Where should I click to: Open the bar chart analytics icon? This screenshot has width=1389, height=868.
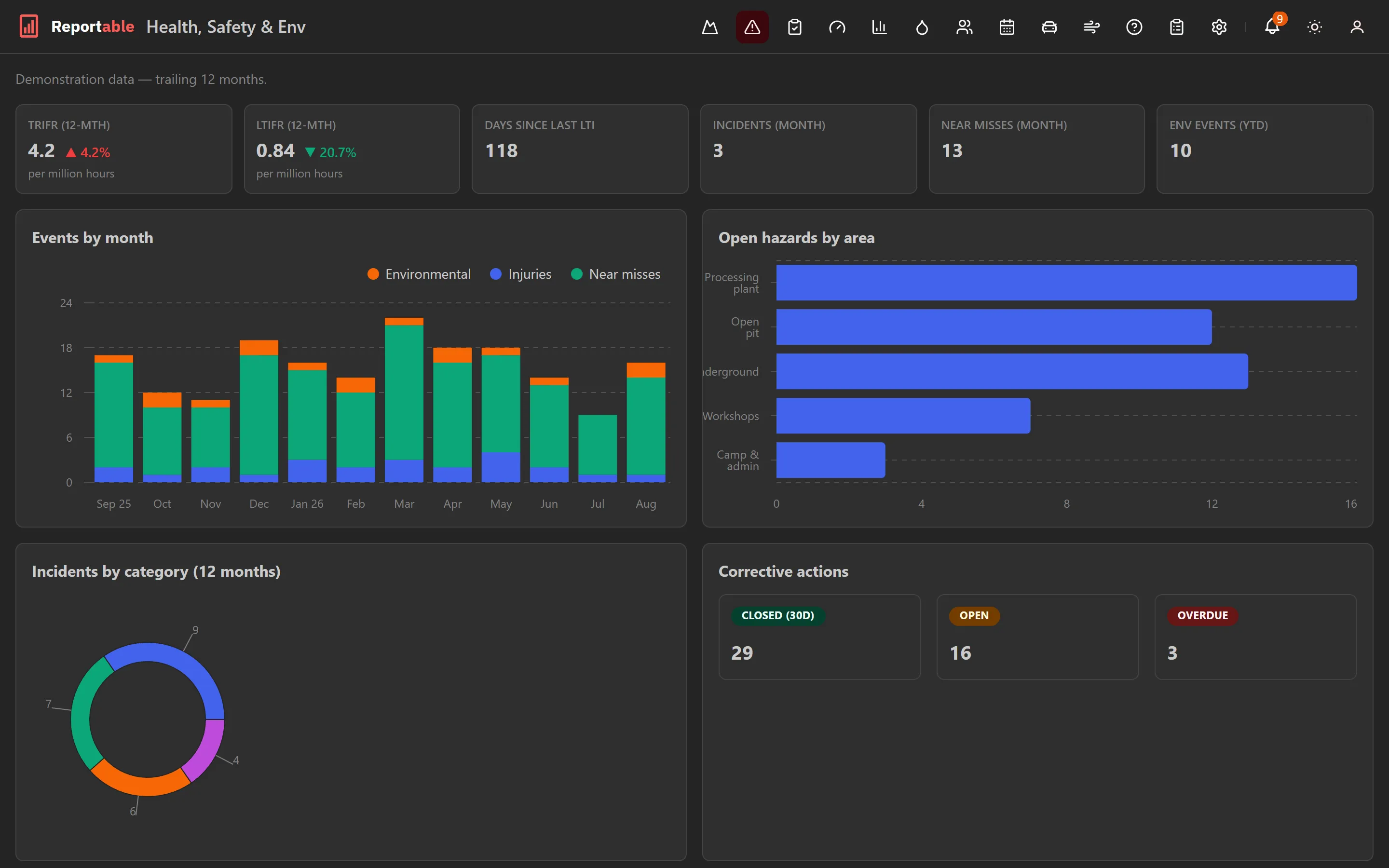pyautogui.click(x=879, y=27)
